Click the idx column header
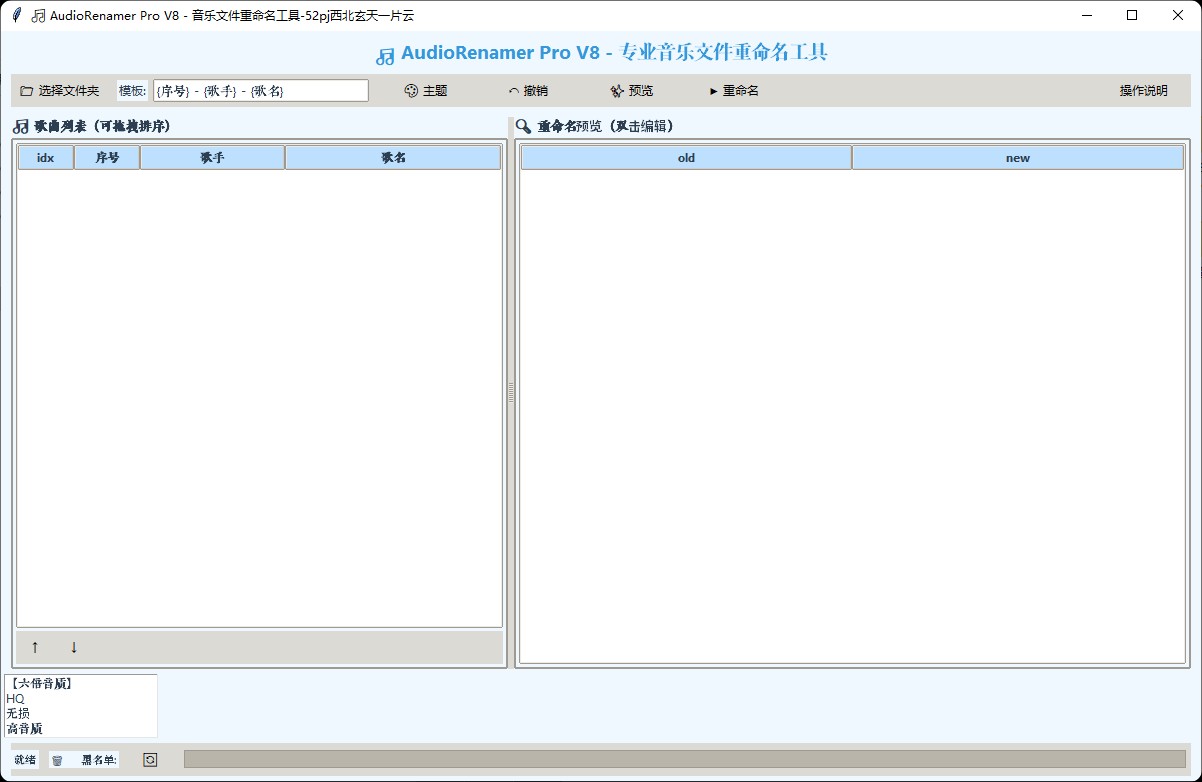 coord(44,157)
